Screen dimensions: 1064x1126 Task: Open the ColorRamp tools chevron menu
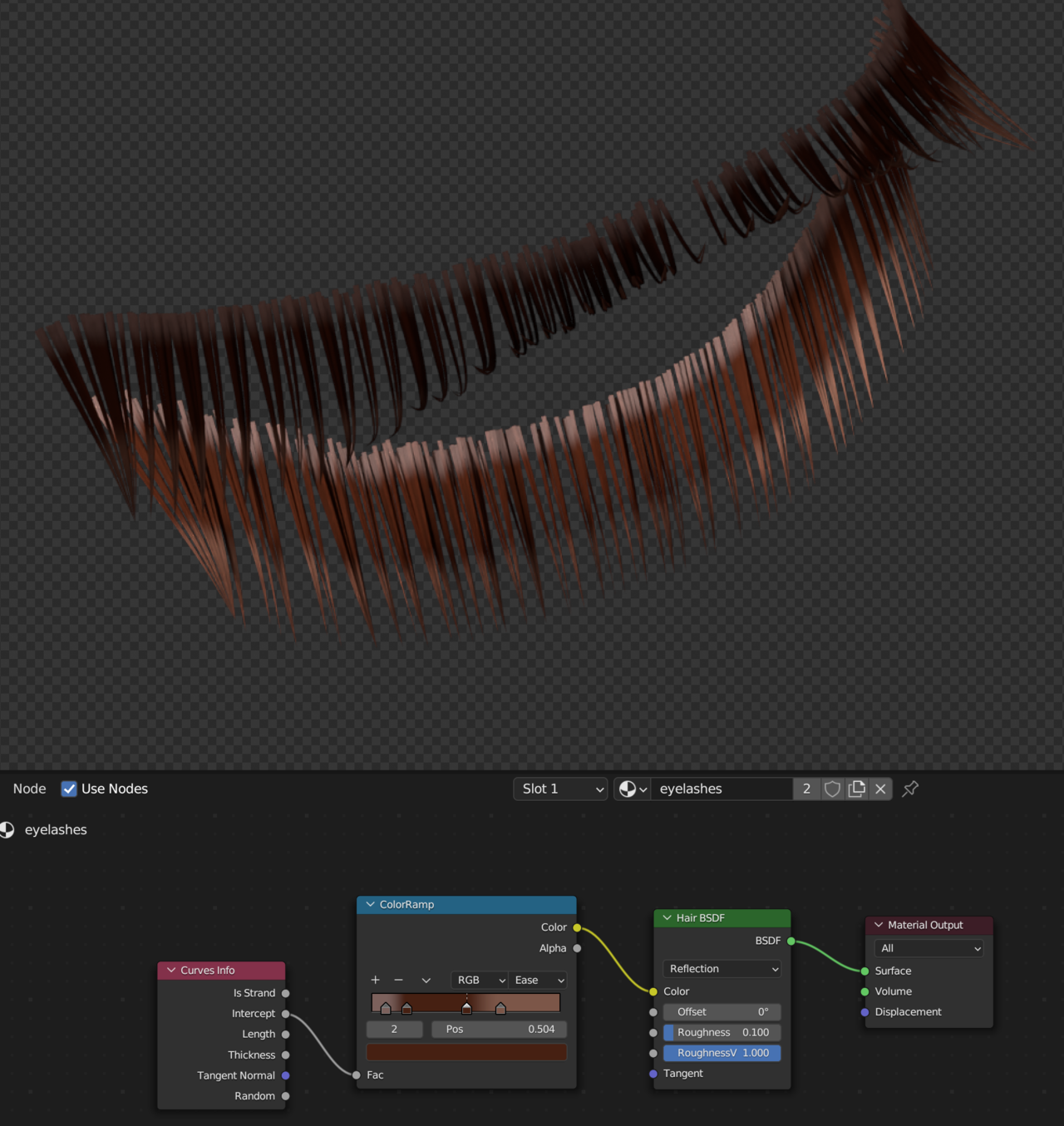426,980
